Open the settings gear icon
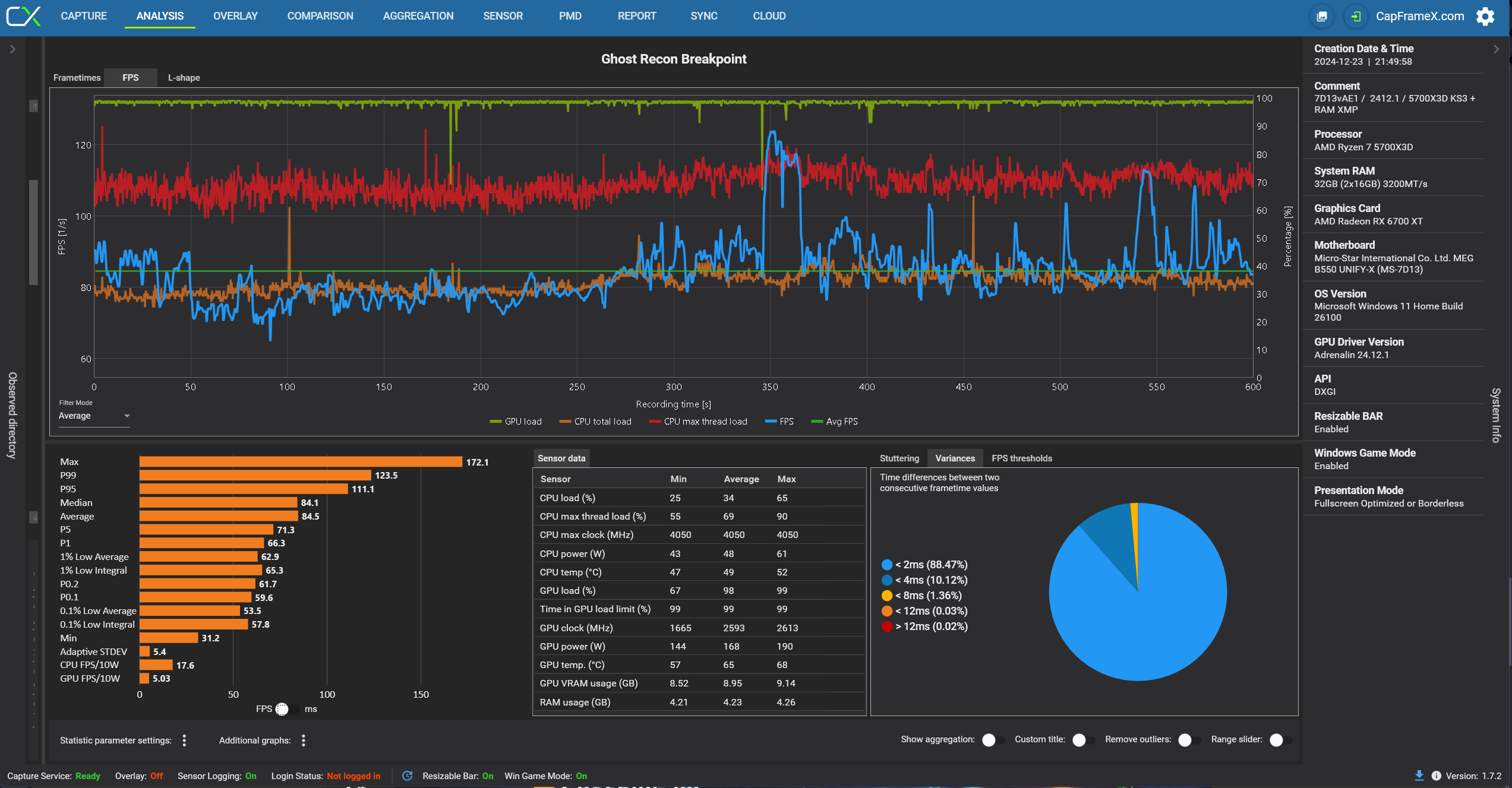 point(1485,16)
